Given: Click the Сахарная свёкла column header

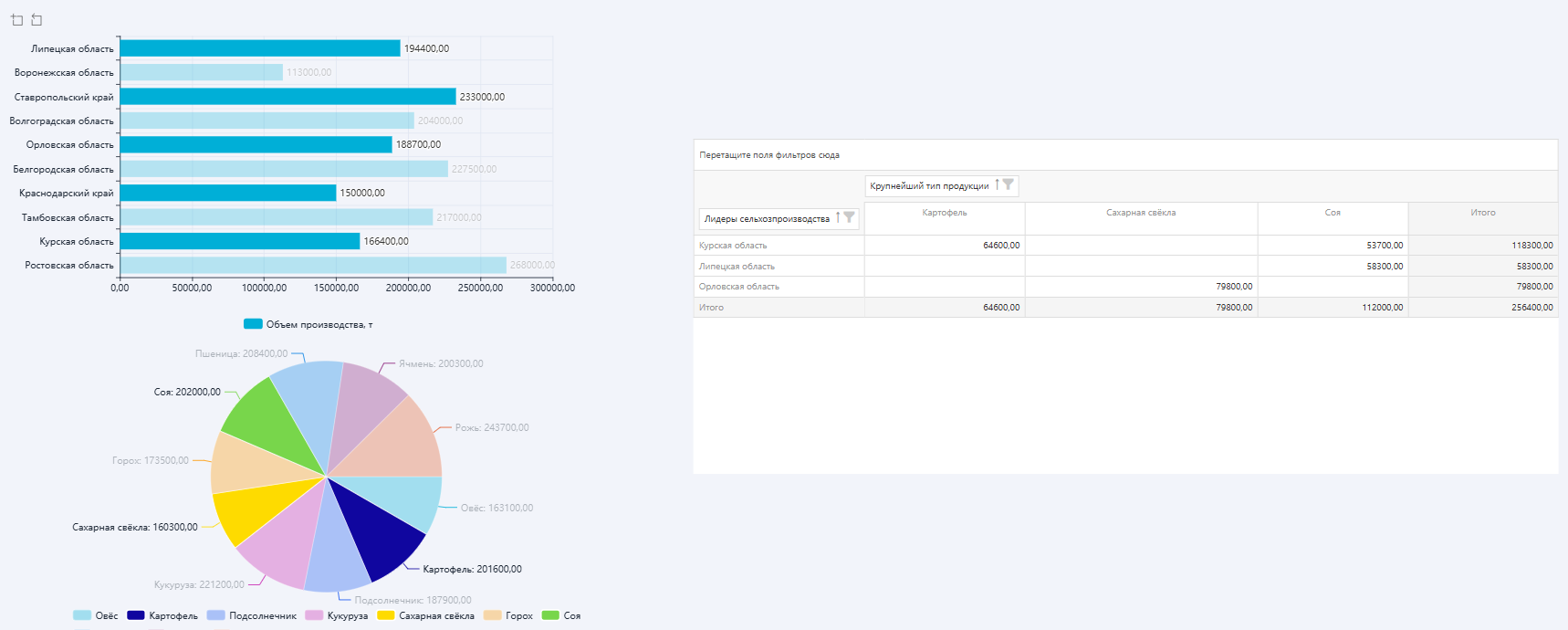Looking at the screenshot, I should [1140, 213].
